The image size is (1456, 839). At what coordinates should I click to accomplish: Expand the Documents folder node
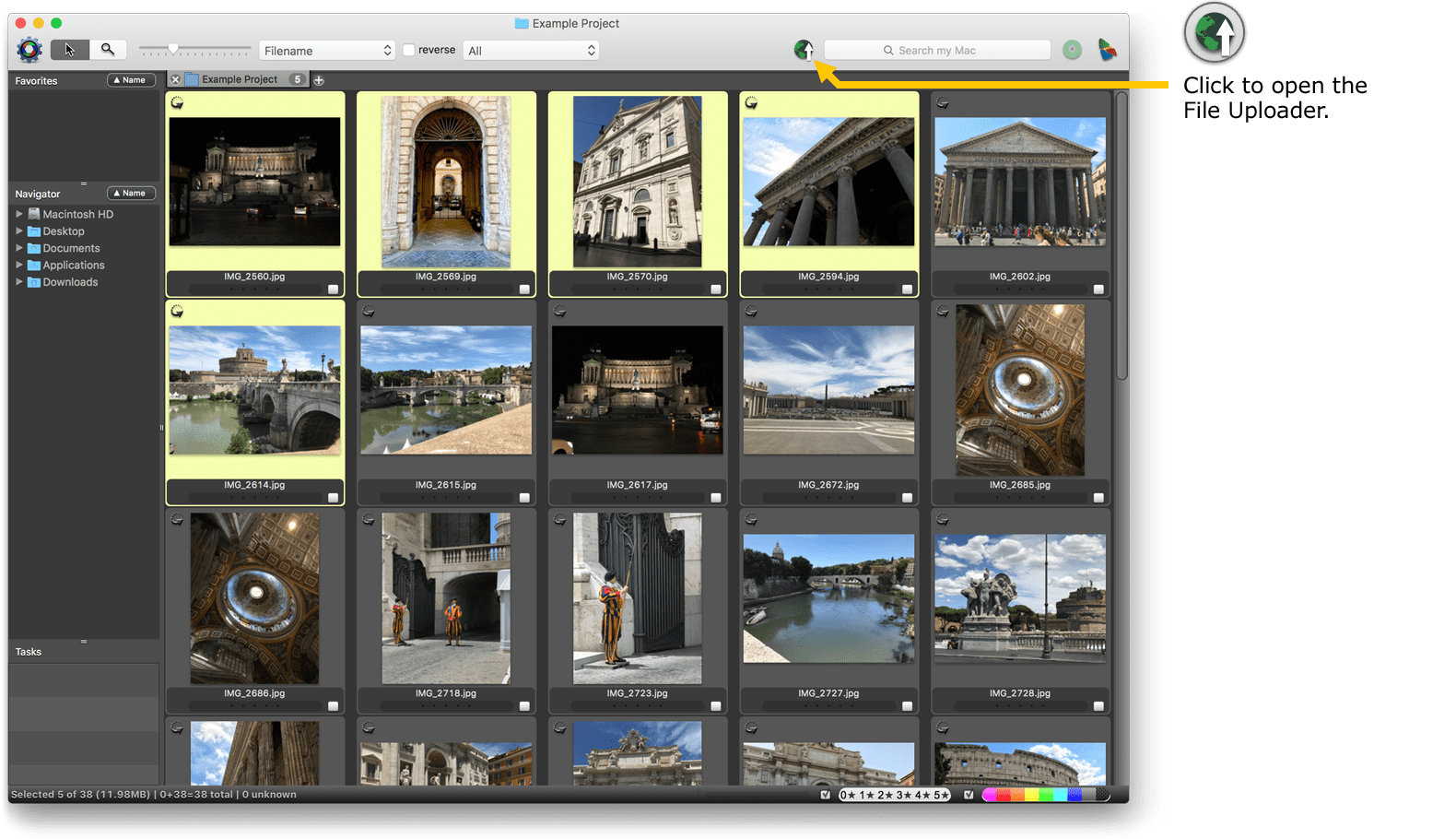point(18,248)
